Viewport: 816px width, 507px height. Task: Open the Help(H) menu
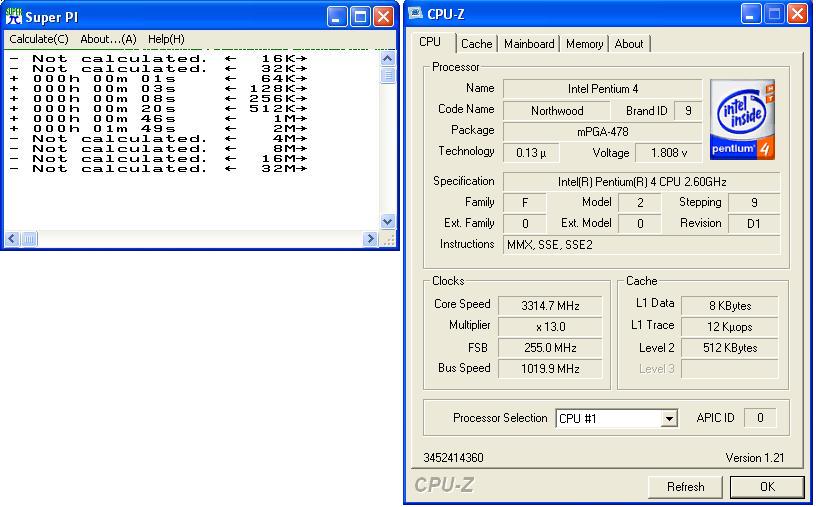(166, 39)
